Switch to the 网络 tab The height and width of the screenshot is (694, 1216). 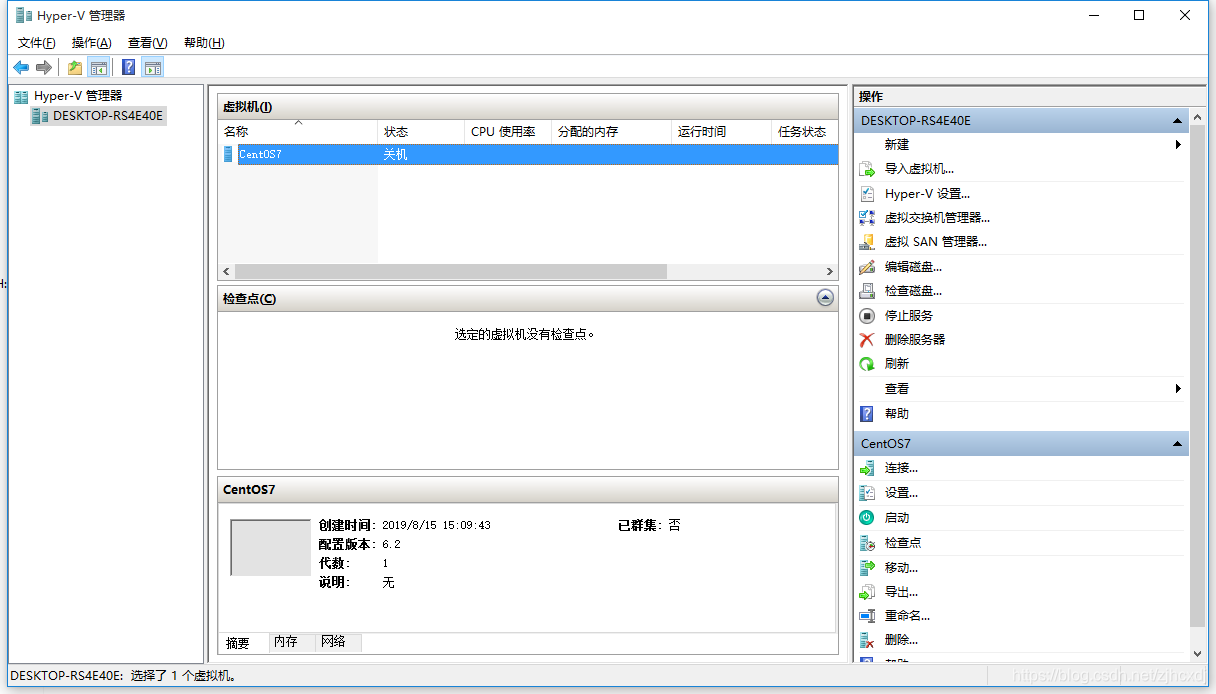tap(338, 642)
